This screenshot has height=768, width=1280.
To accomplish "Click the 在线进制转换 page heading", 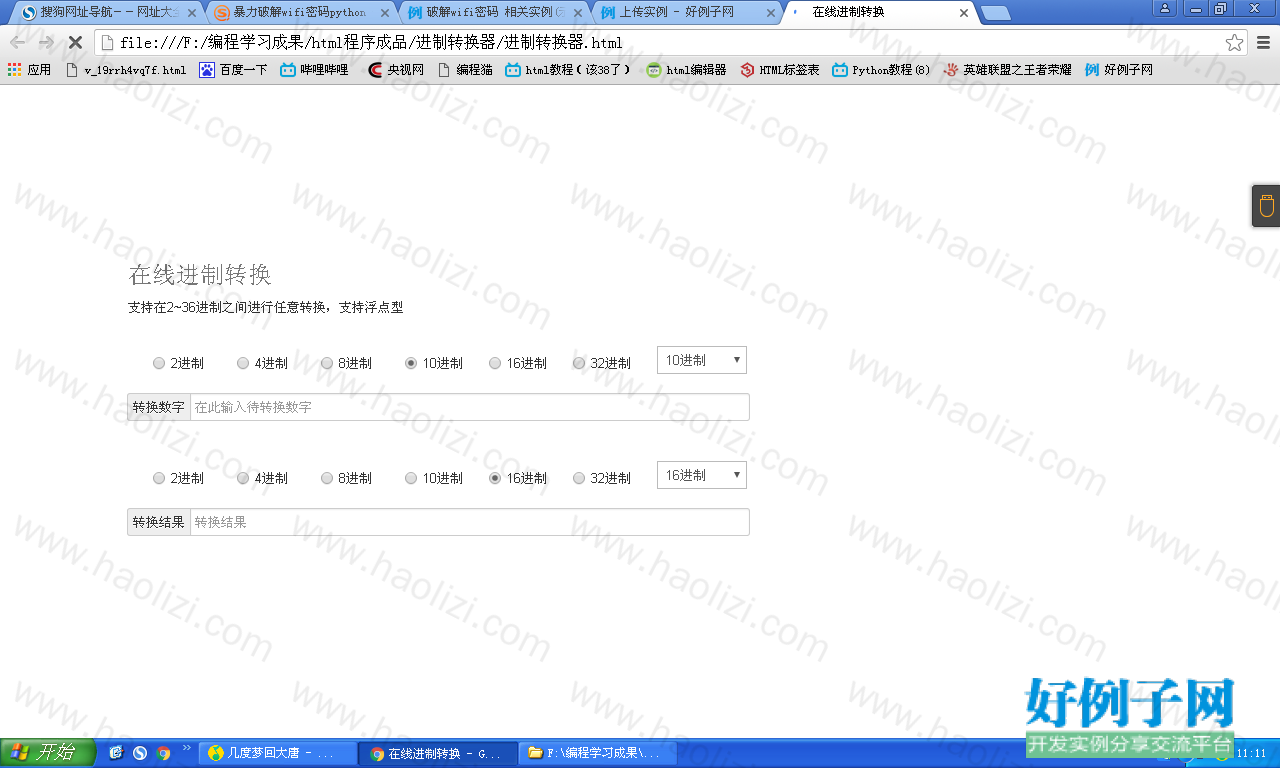I will point(200,275).
